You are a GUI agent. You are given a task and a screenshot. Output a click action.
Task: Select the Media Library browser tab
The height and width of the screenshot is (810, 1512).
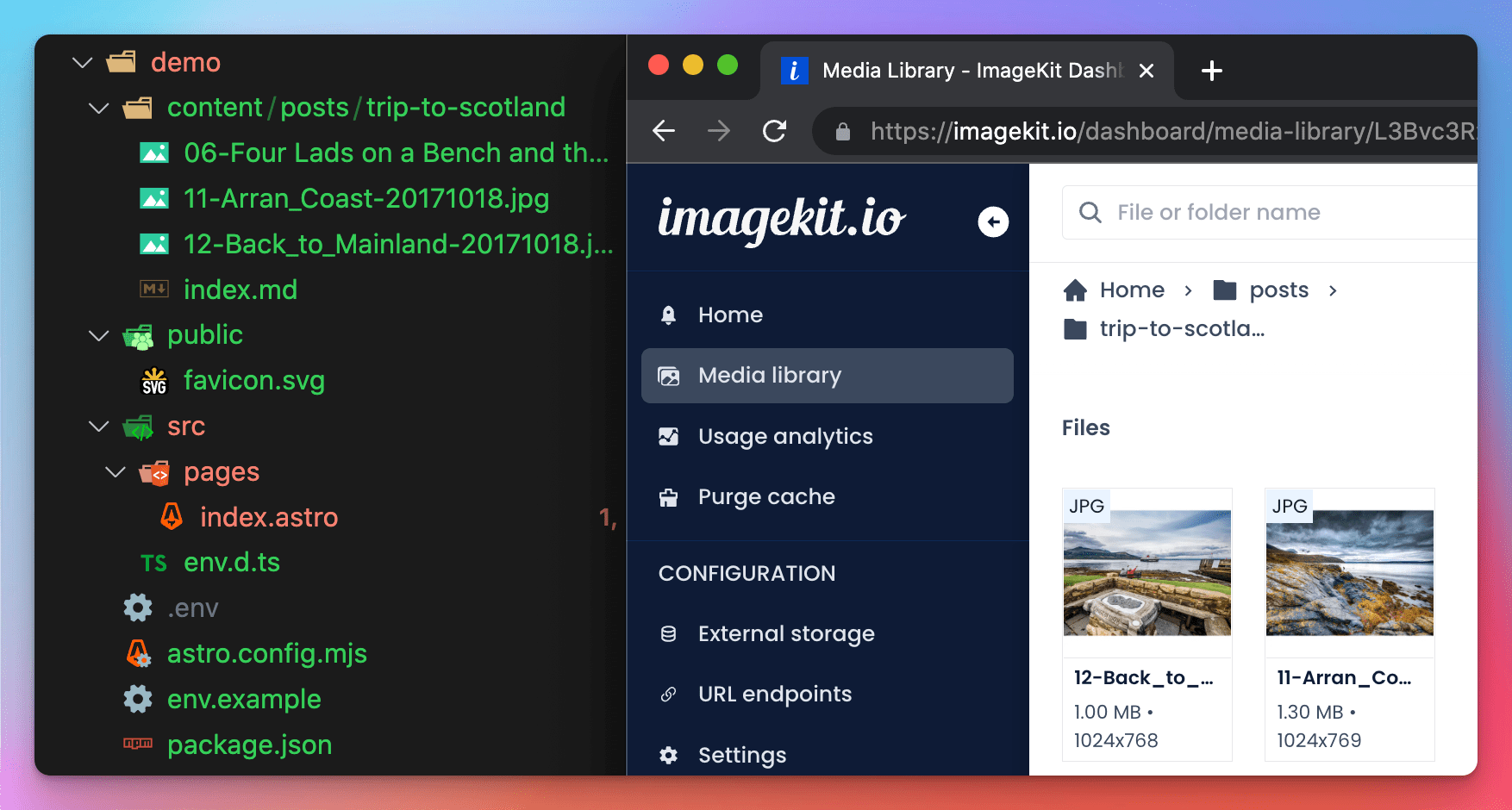[x=967, y=71]
